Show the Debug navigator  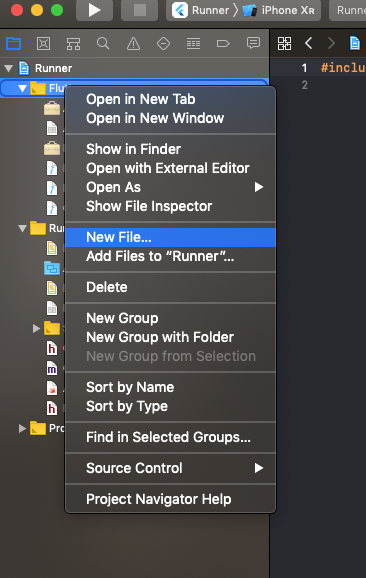click(x=193, y=44)
